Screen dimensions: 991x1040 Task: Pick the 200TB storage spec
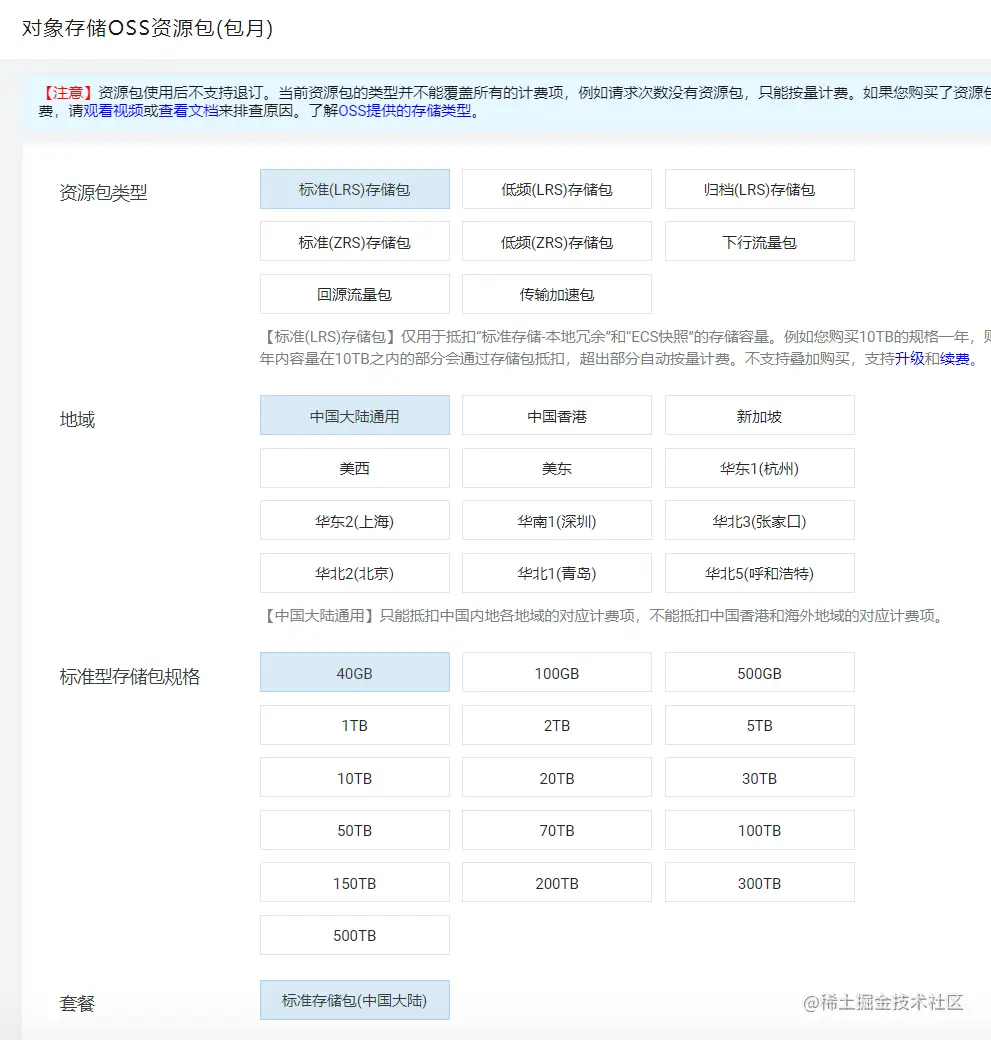(x=557, y=883)
